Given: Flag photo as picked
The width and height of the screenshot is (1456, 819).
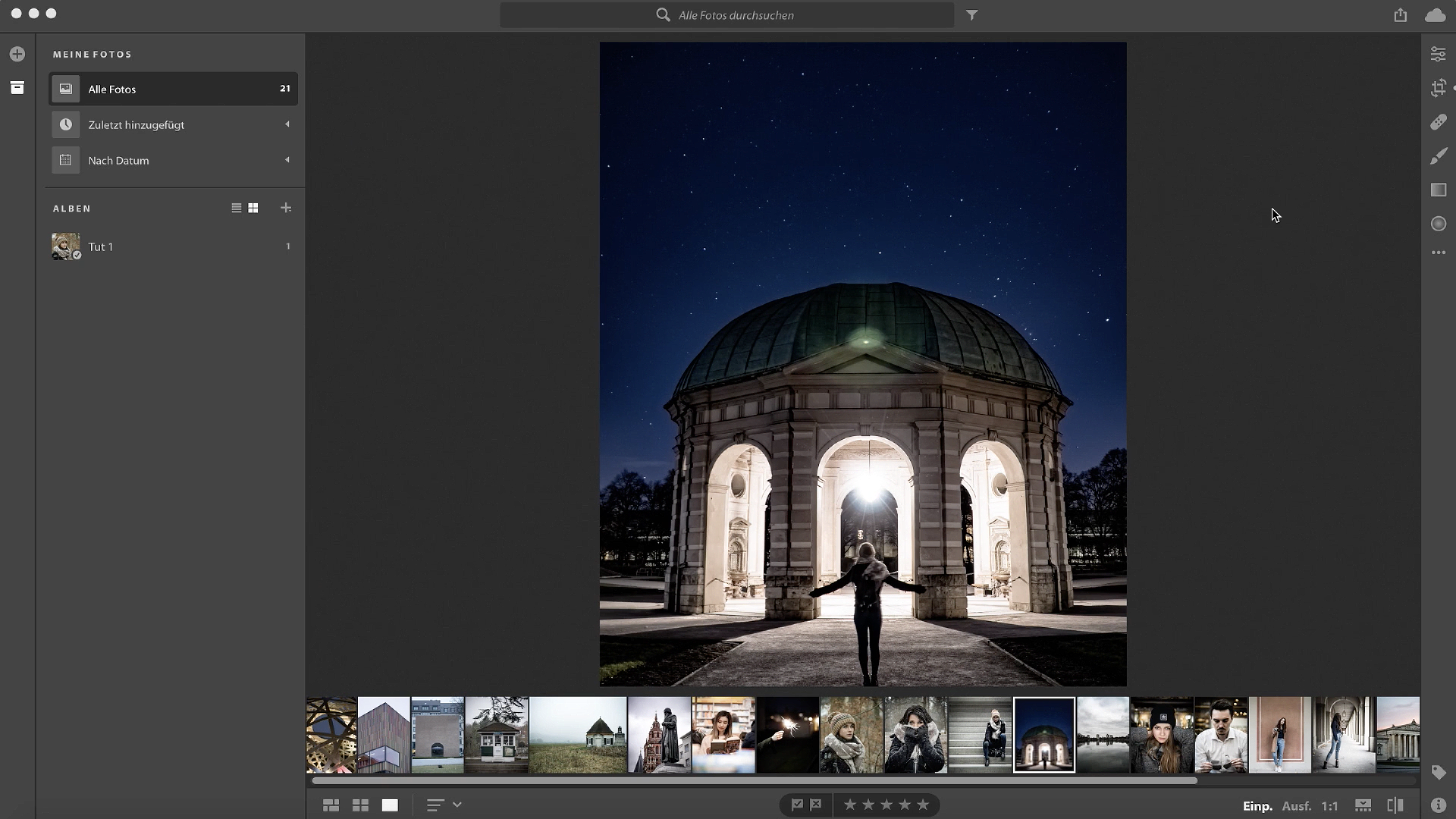Looking at the screenshot, I should click(797, 805).
